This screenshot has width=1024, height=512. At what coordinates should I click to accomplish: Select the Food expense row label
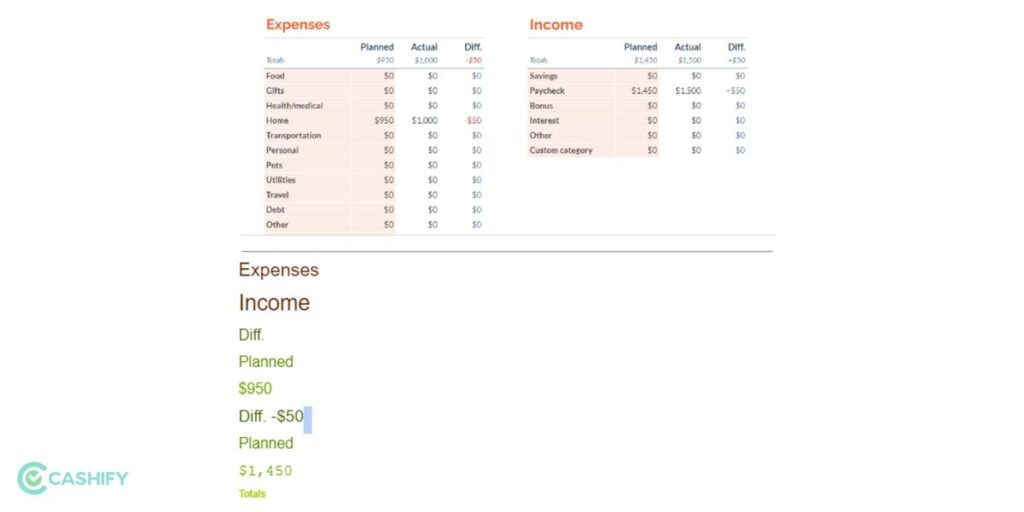(x=275, y=76)
